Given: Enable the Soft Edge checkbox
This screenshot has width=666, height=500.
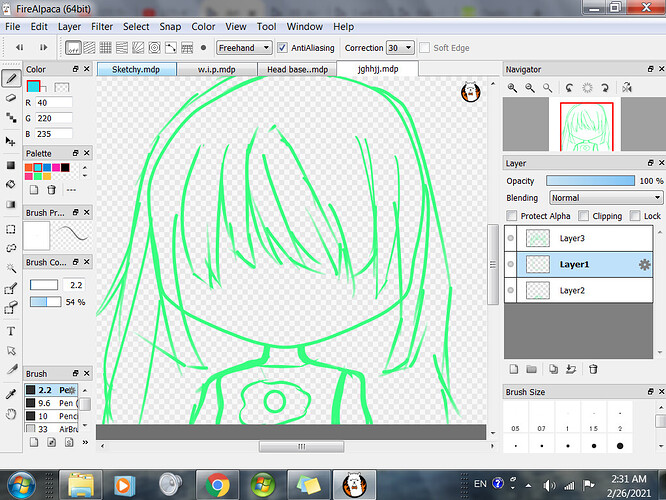Looking at the screenshot, I should (424, 48).
